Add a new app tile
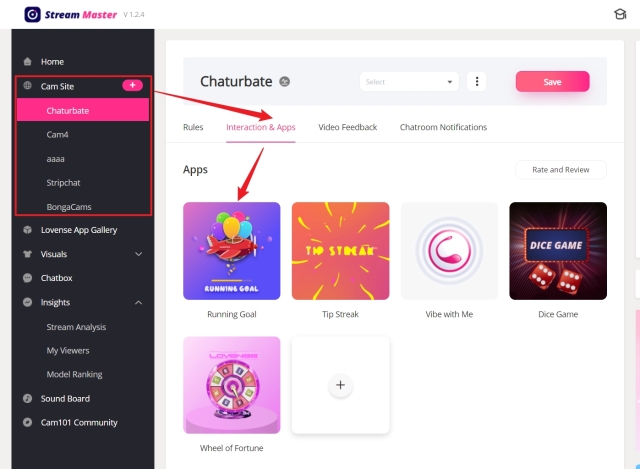This screenshot has height=469, width=640. [x=340, y=385]
